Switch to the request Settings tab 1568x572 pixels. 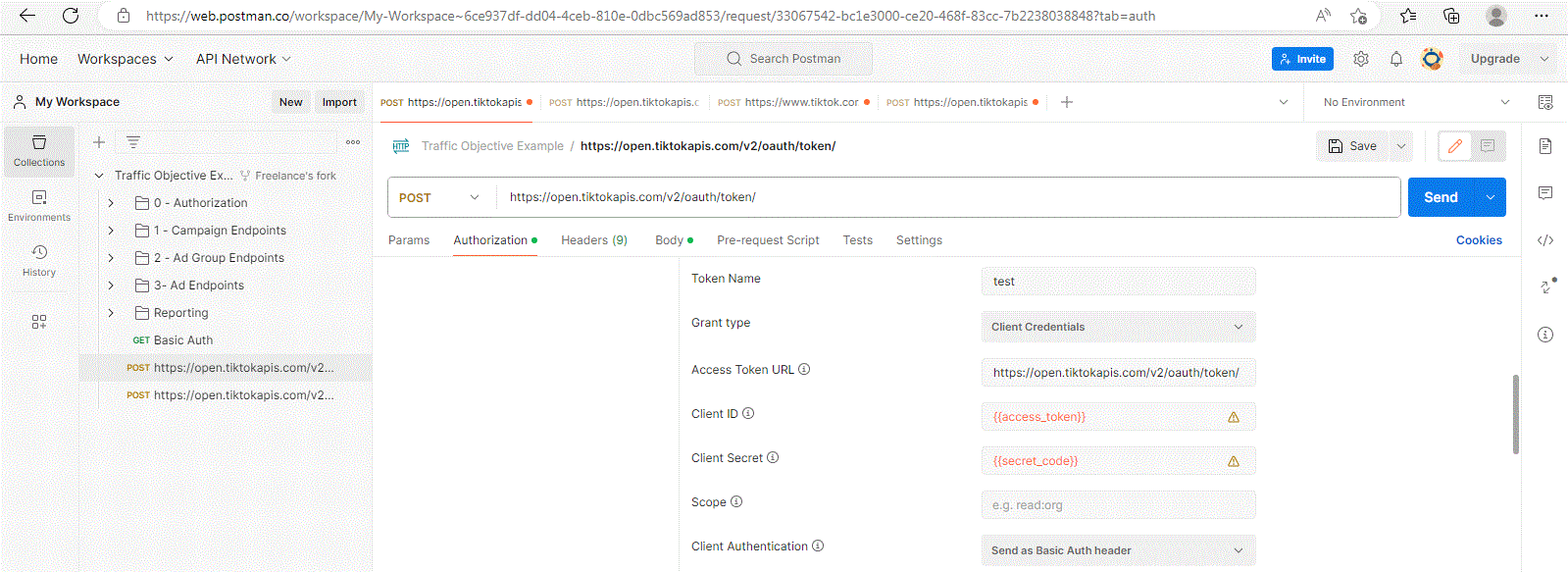[x=919, y=240]
